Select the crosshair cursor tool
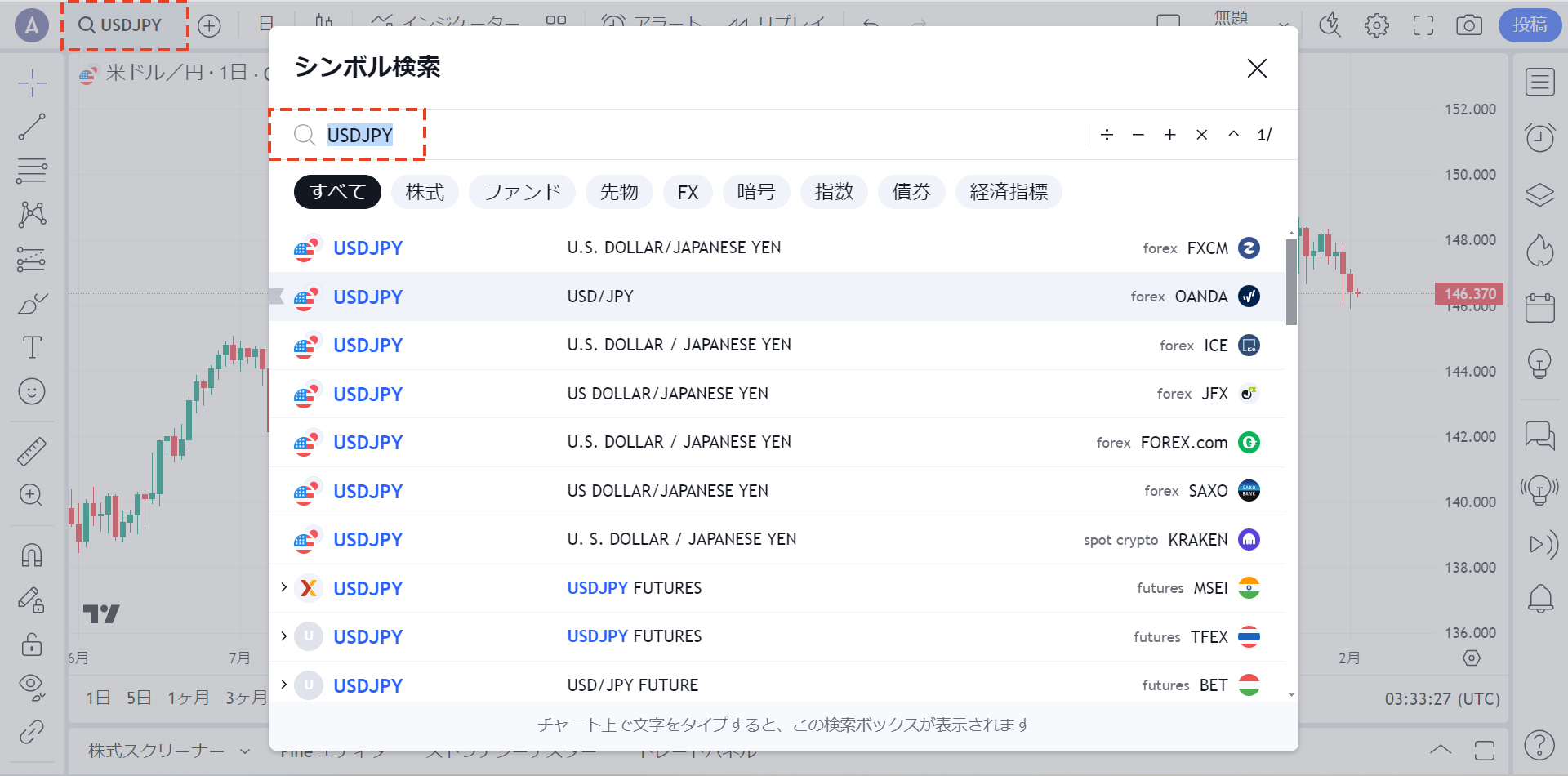 coord(32,83)
